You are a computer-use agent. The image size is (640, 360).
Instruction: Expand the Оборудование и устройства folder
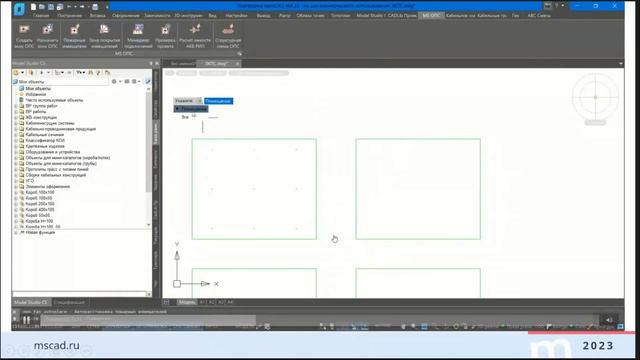point(16,152)
